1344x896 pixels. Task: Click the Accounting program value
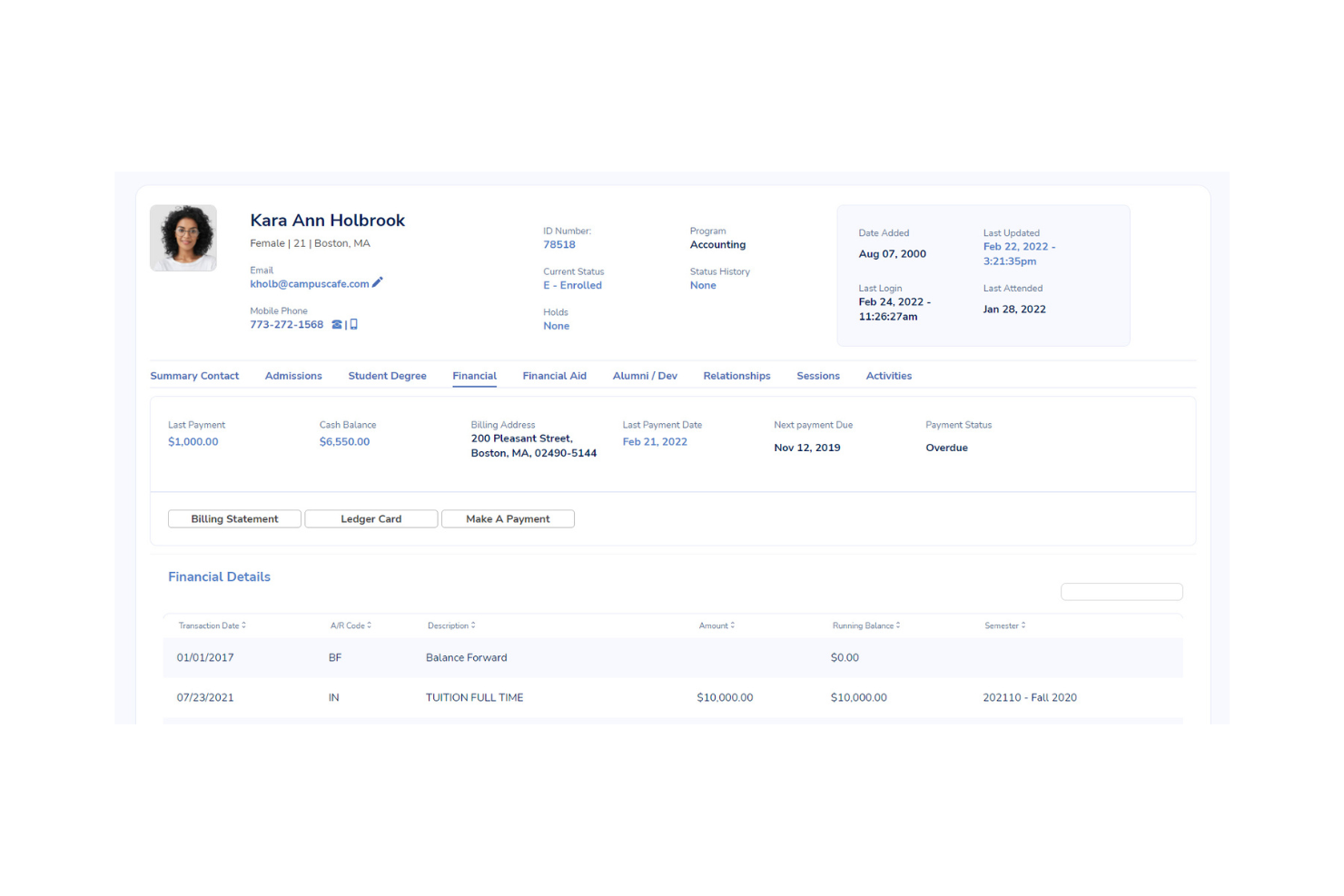click(717, 245)
